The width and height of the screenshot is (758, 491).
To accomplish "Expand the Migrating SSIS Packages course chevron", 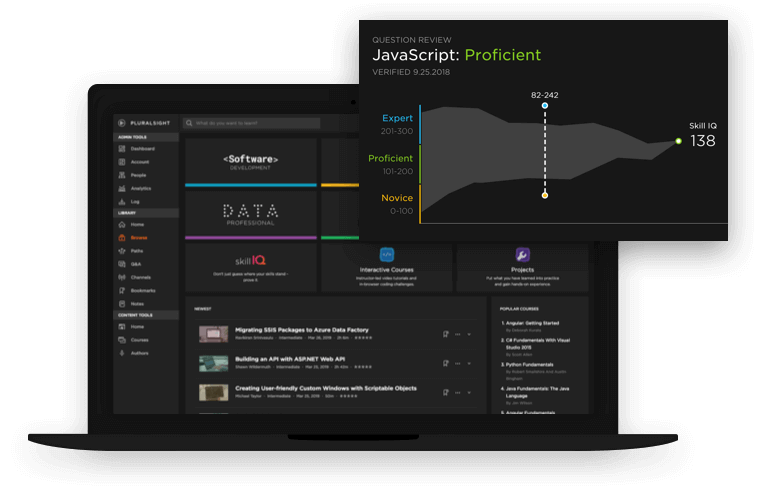I will (469, 334).
